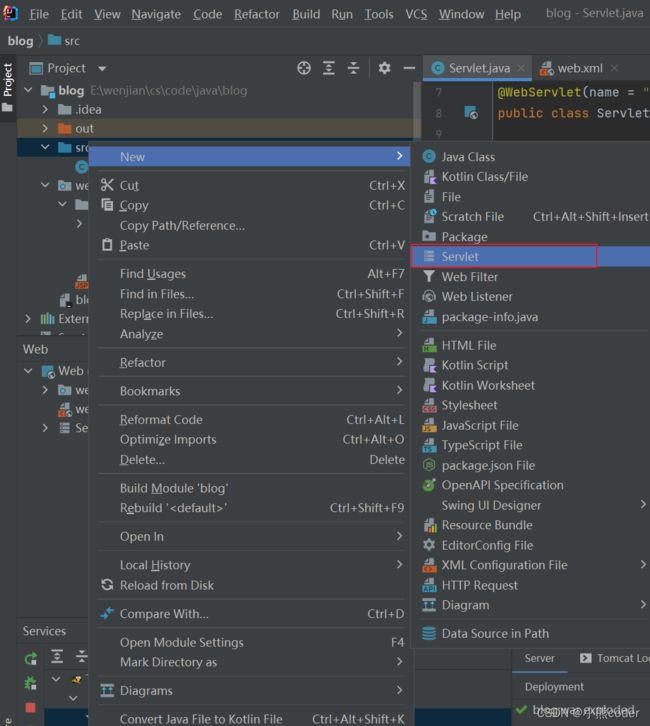Toggle the Project tool window side button
This screenshot has width=650, height=726.
7,88
